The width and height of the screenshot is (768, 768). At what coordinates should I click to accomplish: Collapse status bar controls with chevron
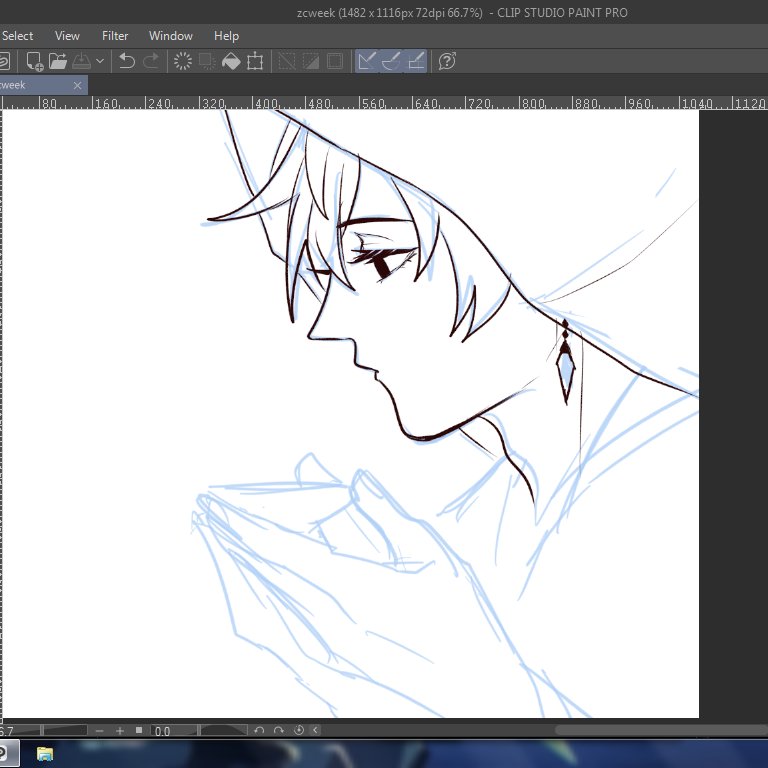click(315, 730)
